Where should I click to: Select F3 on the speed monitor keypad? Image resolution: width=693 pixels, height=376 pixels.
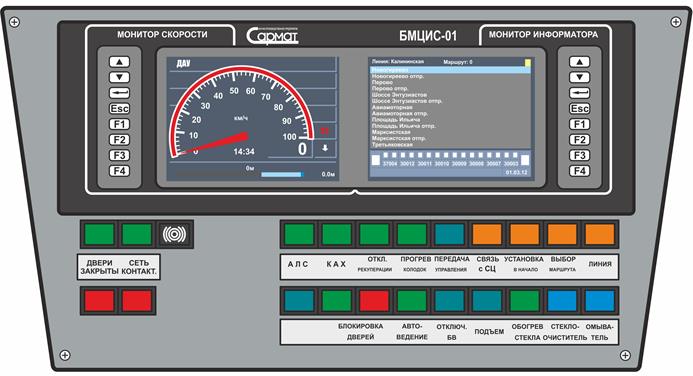coord(119,155)
